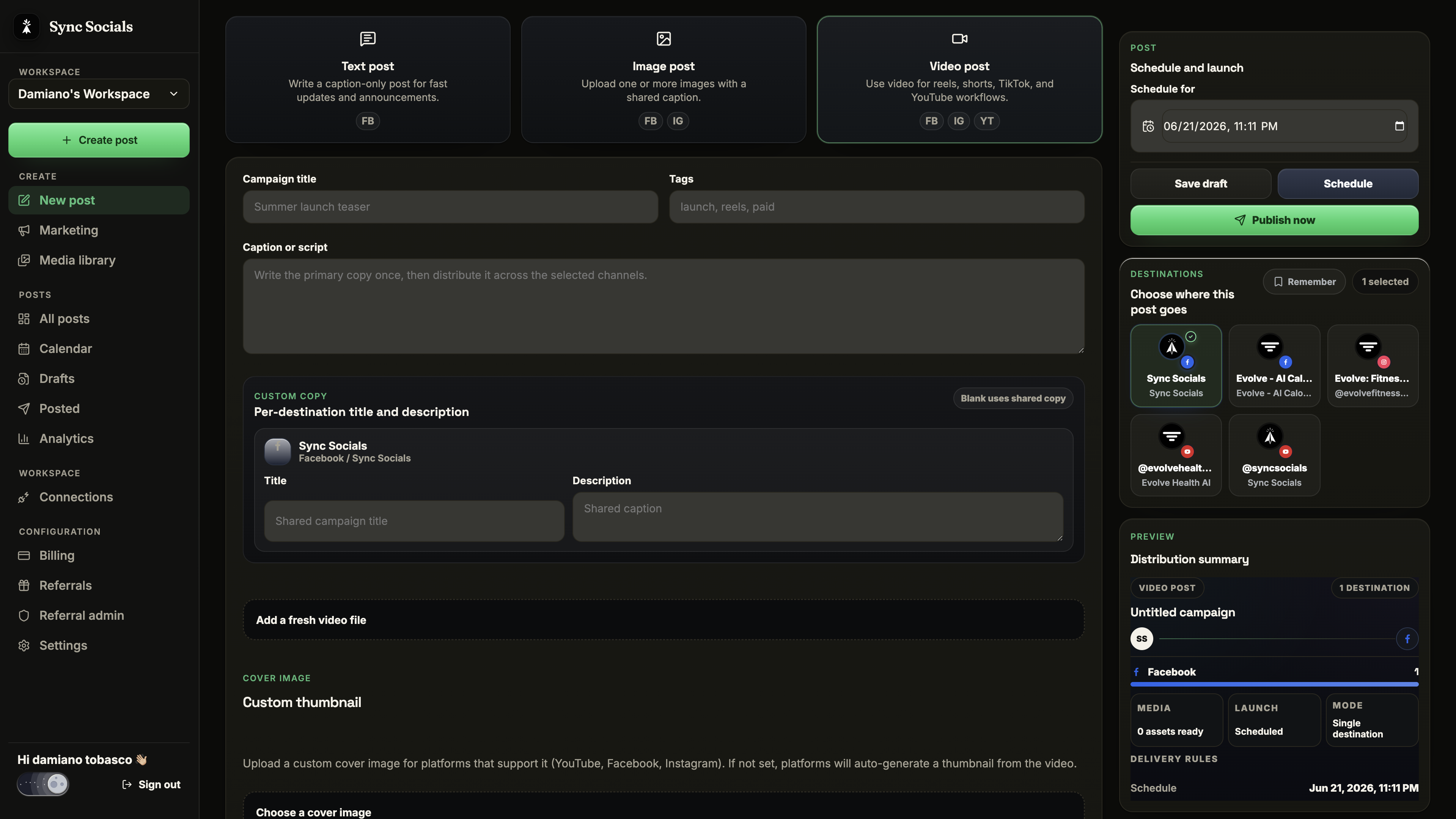Viewport: 1456px width, 819px height.
Task: Click the 0 assets ready media tile
Action: pyautogui.click(x=1176, y=720)
